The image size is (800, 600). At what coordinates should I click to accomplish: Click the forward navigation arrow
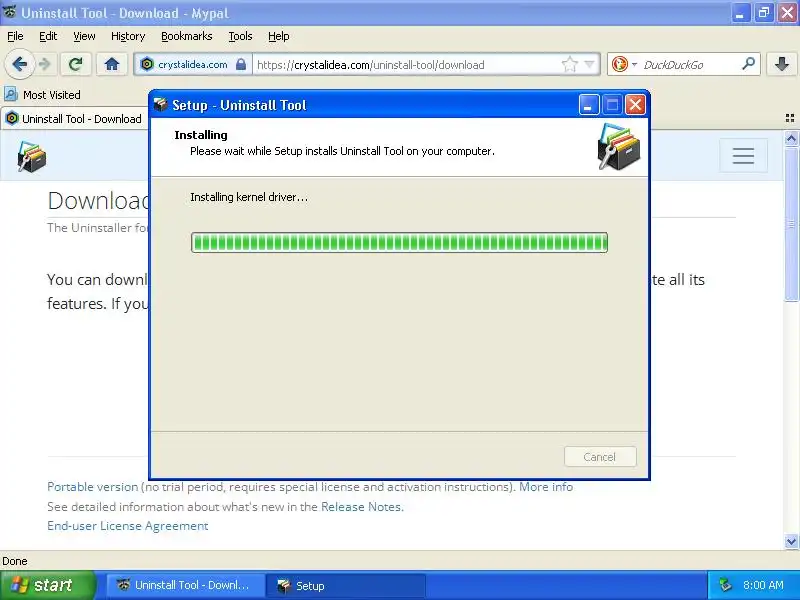tap(45, 64)
